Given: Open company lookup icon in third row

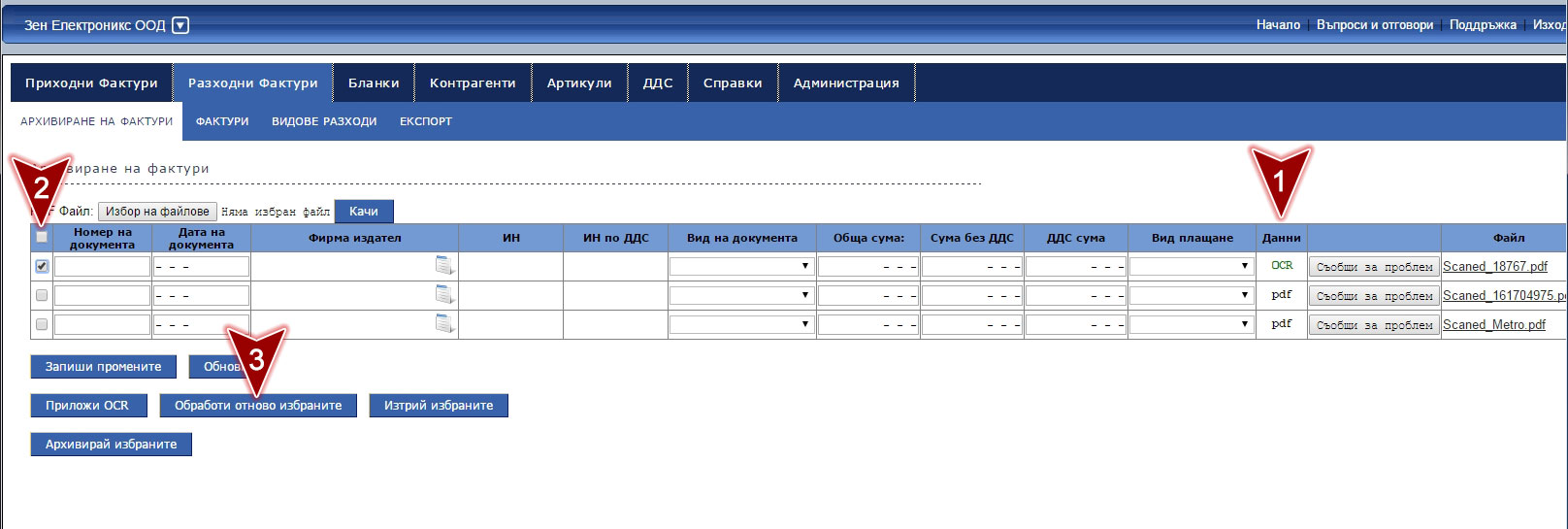Looking at the screenshot, I should [444, 324].
